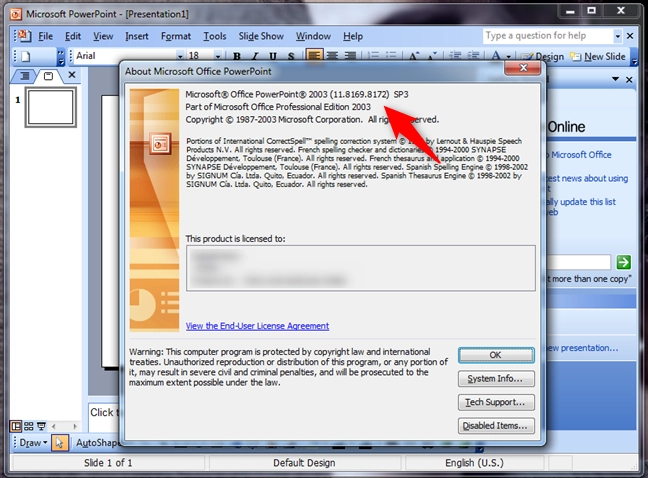Toggle bulleted list button

[391, 55]
